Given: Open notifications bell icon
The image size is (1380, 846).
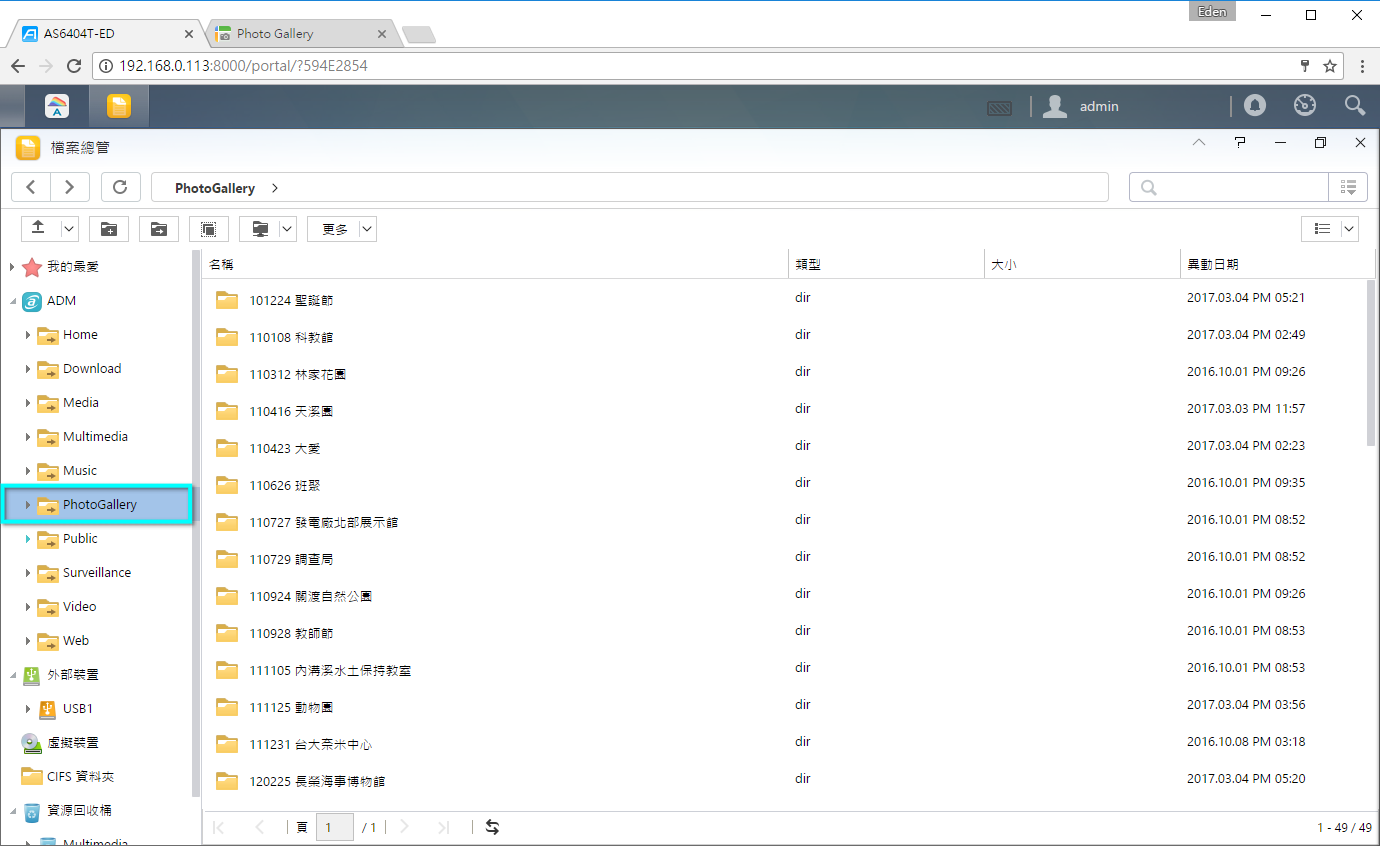Looking at the screenshot, I should 1254,105.
